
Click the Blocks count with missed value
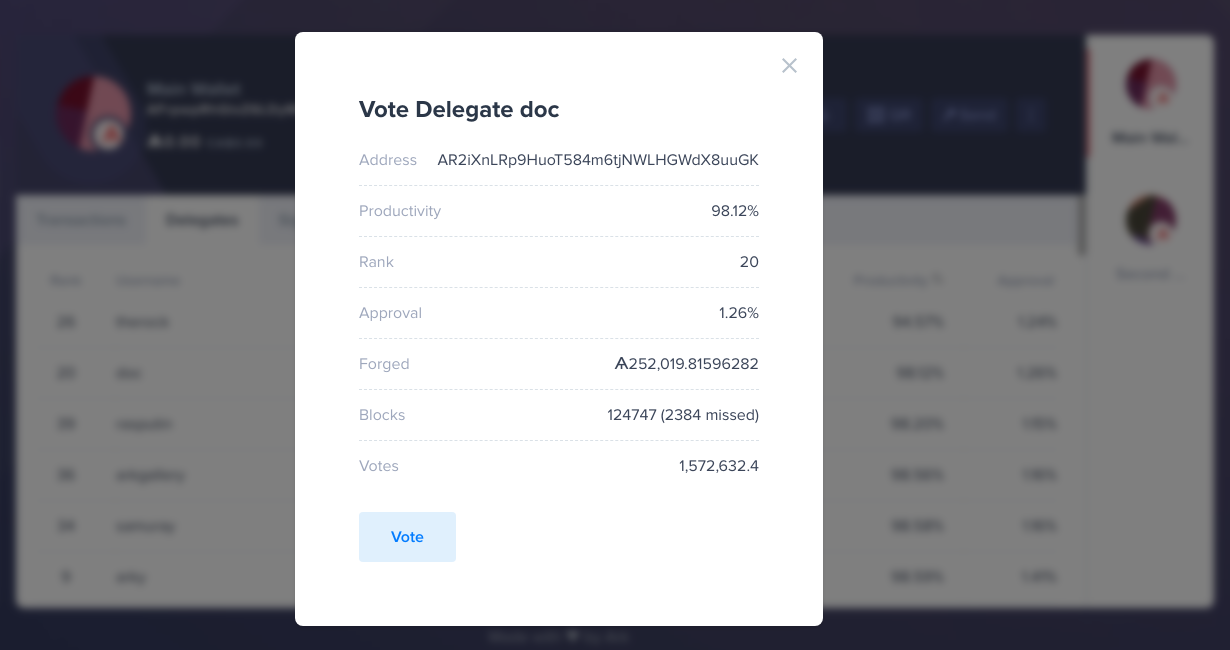pyautogui.click(x=683, y=415)
